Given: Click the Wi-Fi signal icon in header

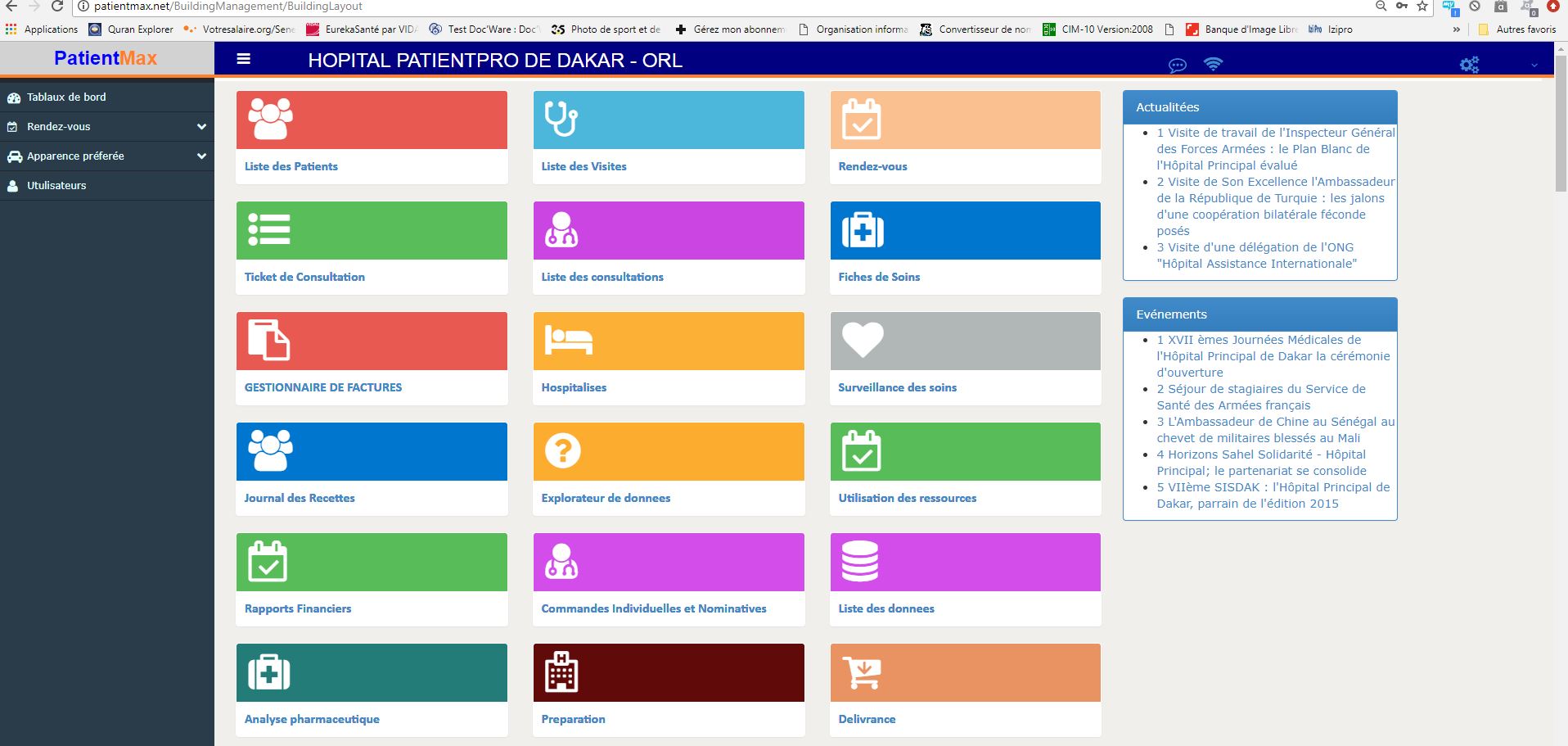Looking at the screenshot, I should 1213,64.
